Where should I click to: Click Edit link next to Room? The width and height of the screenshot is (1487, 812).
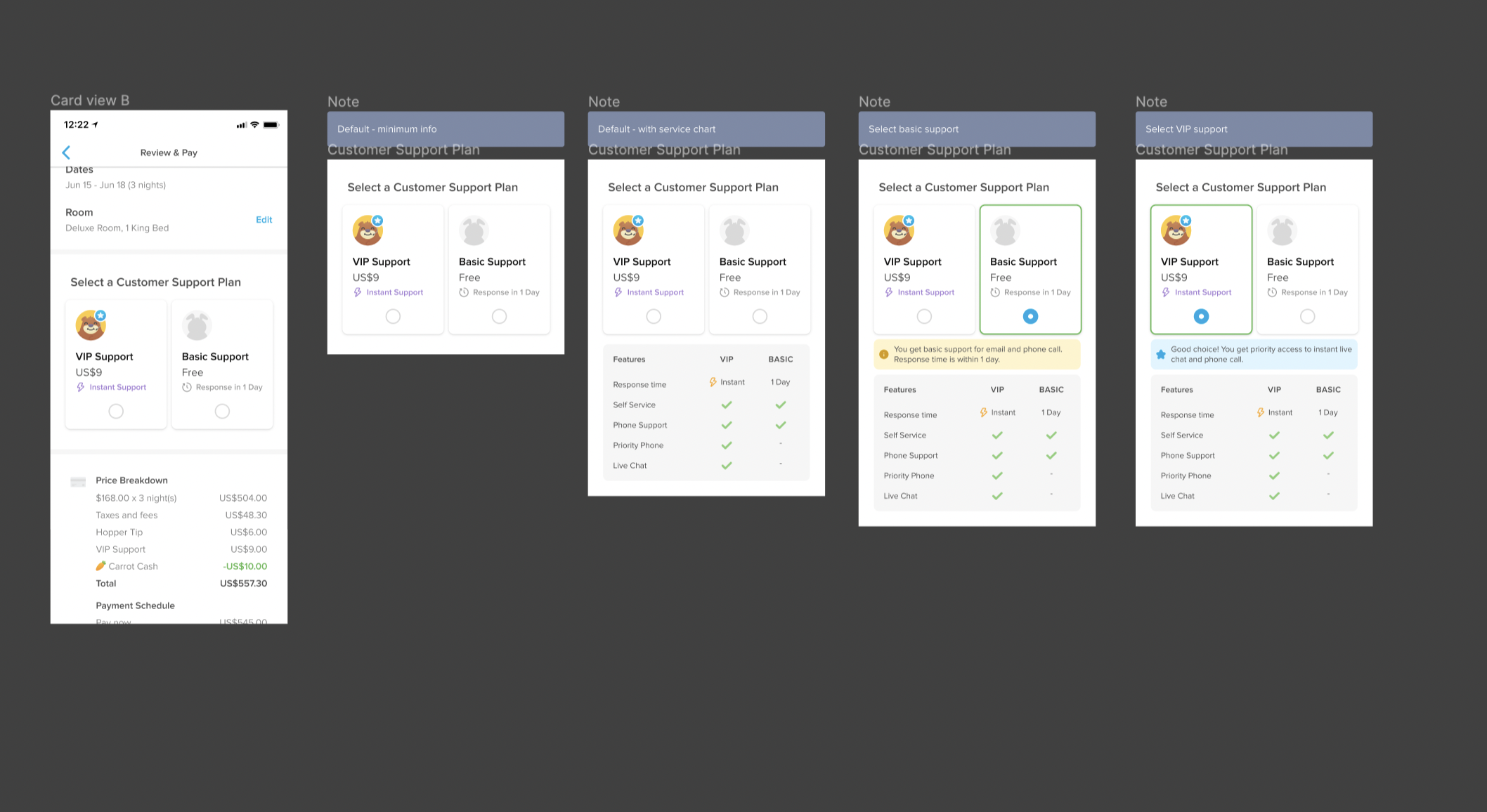[x=264, y=220]
